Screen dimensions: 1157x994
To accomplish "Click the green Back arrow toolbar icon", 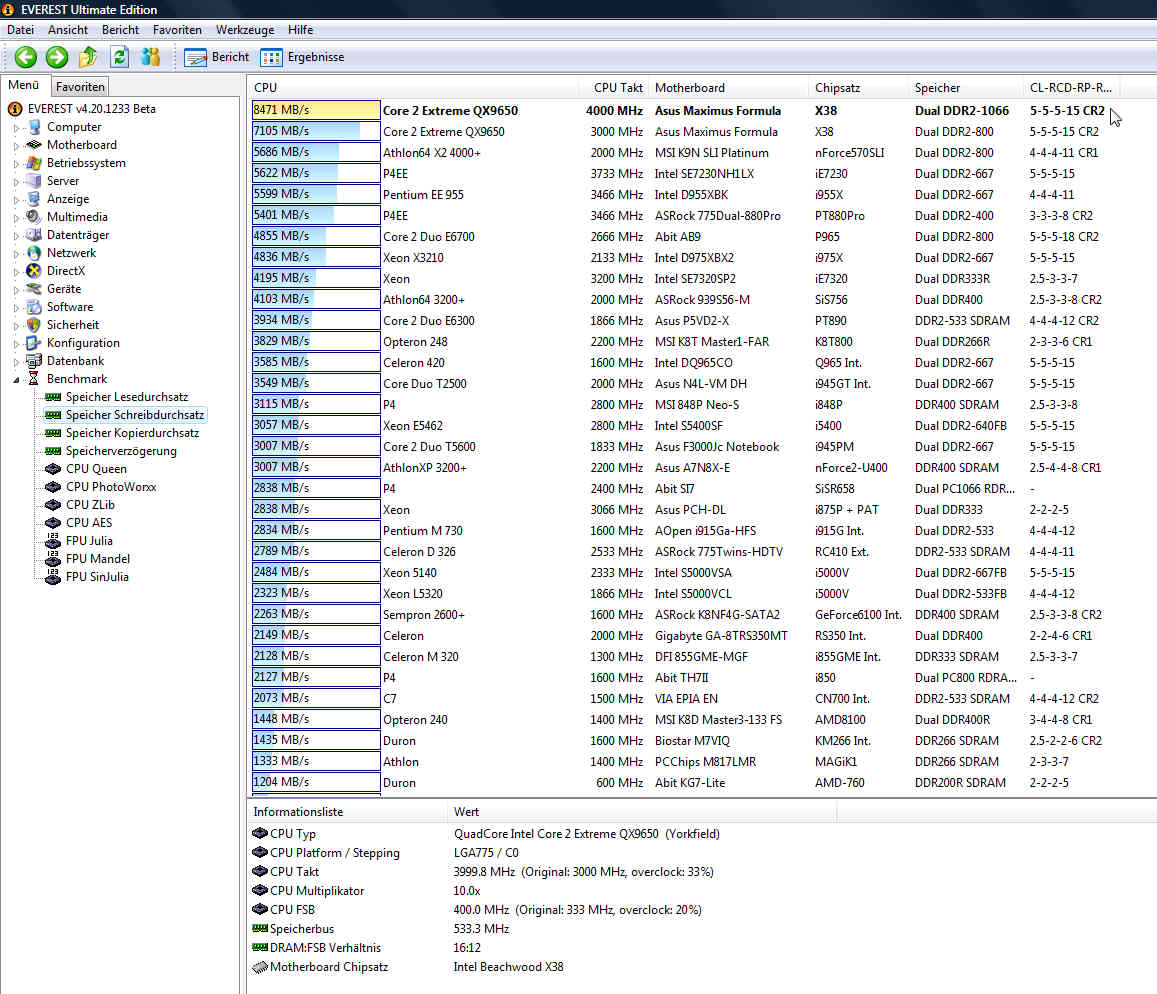I will click(26, 57).
